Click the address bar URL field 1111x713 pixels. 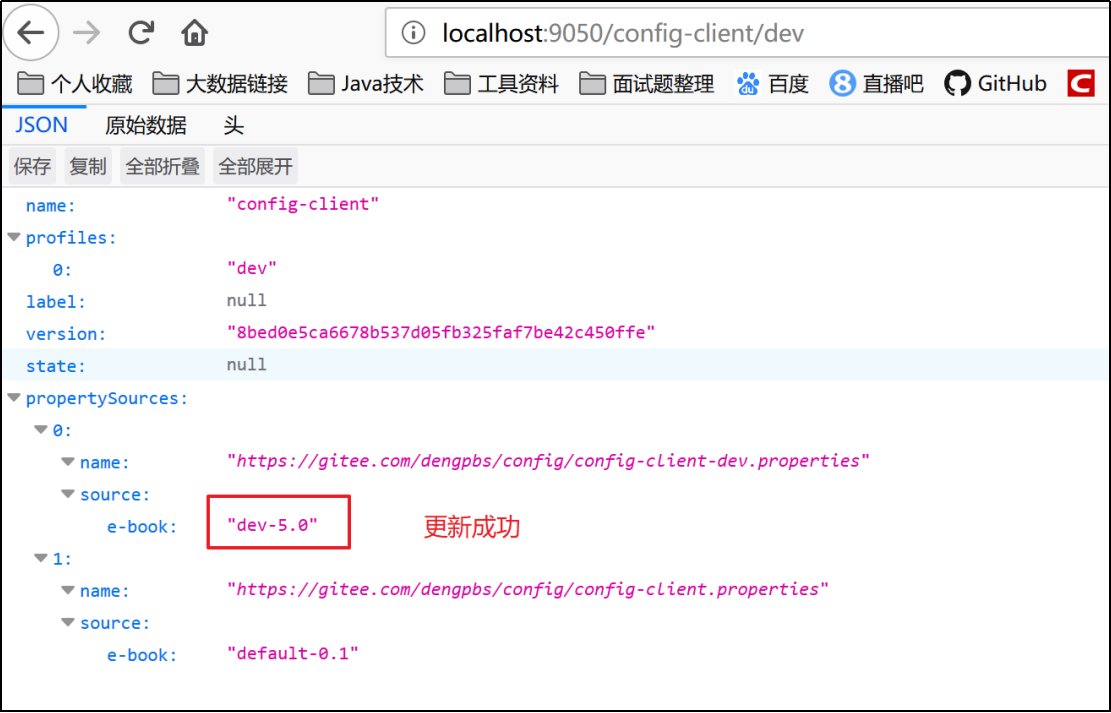[748, 33]
